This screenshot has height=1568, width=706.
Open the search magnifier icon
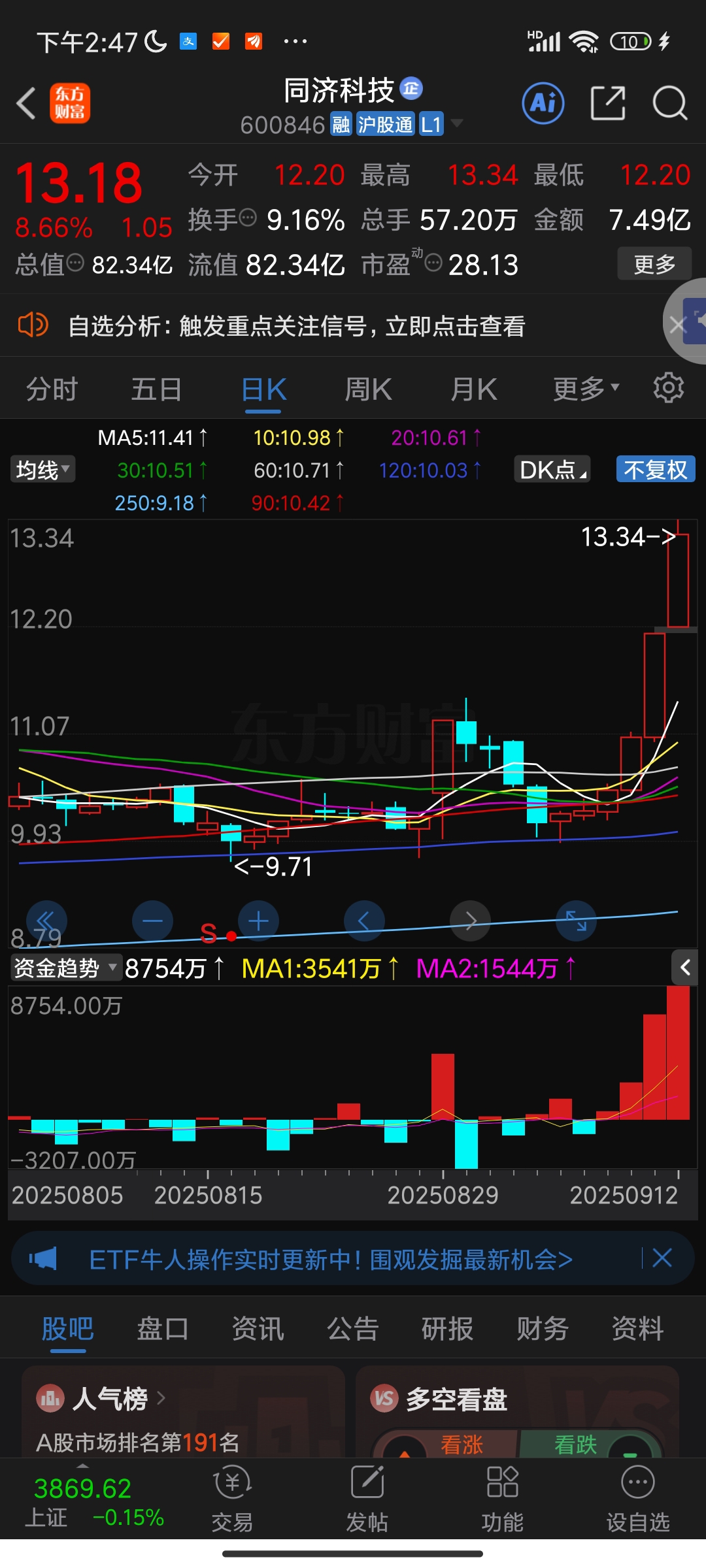[x=670, y=103]
